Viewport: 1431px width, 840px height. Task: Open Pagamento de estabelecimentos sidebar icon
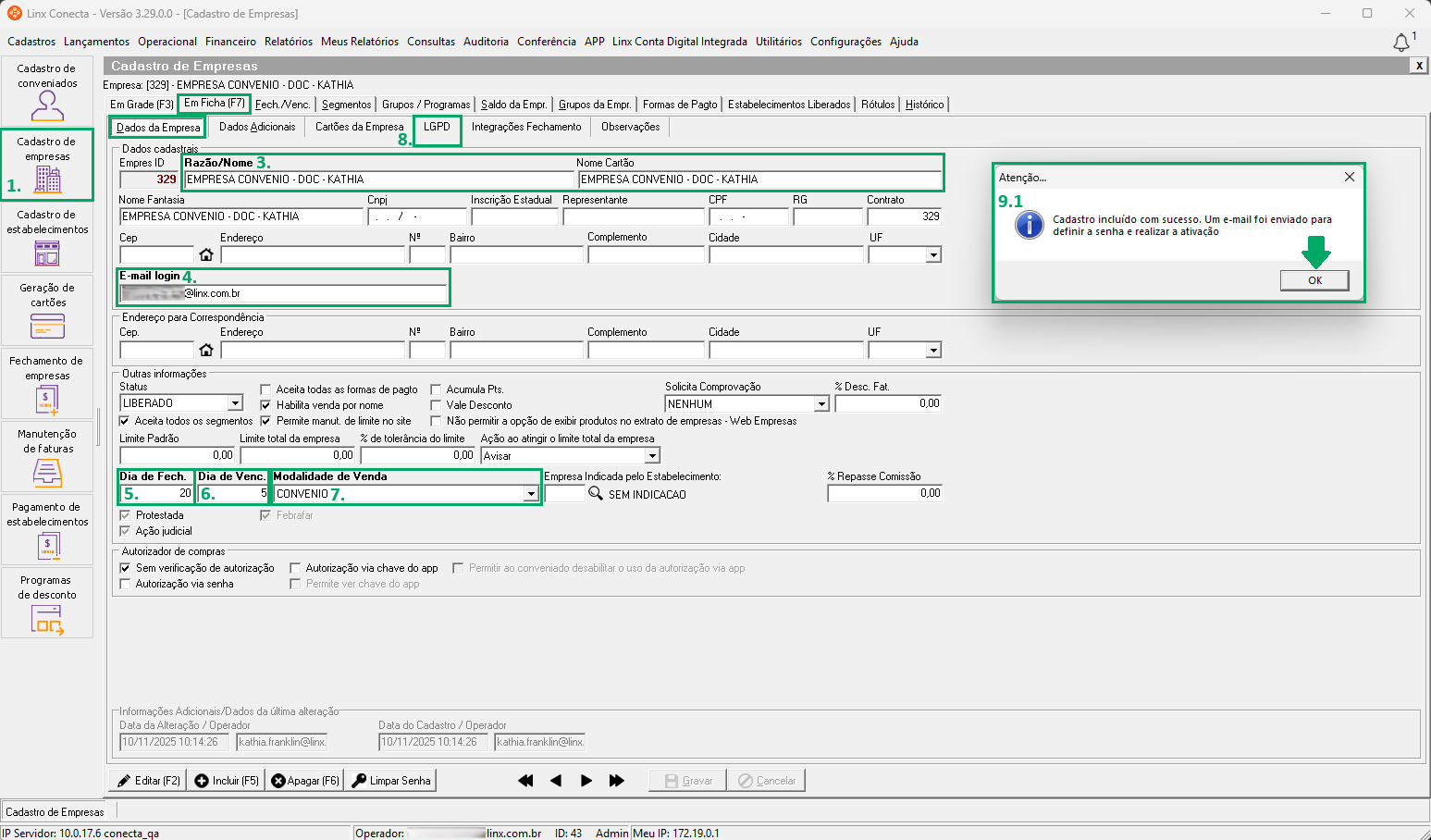pyautogui.click(x=47, y=530)
